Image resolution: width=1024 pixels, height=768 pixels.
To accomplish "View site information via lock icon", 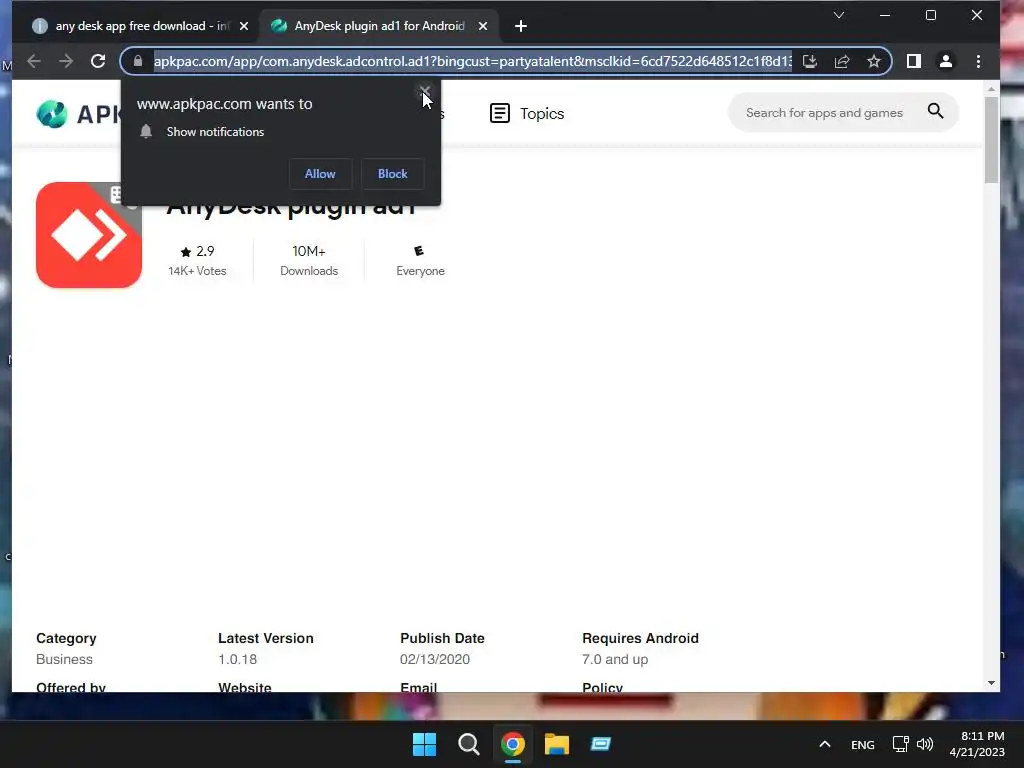I will pos(138,61).
